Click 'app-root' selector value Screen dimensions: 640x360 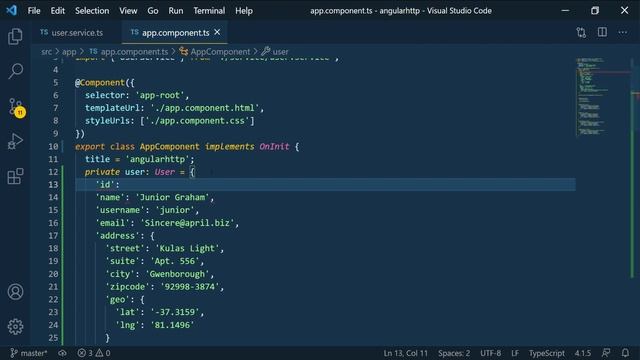click(x=160, y=95)
